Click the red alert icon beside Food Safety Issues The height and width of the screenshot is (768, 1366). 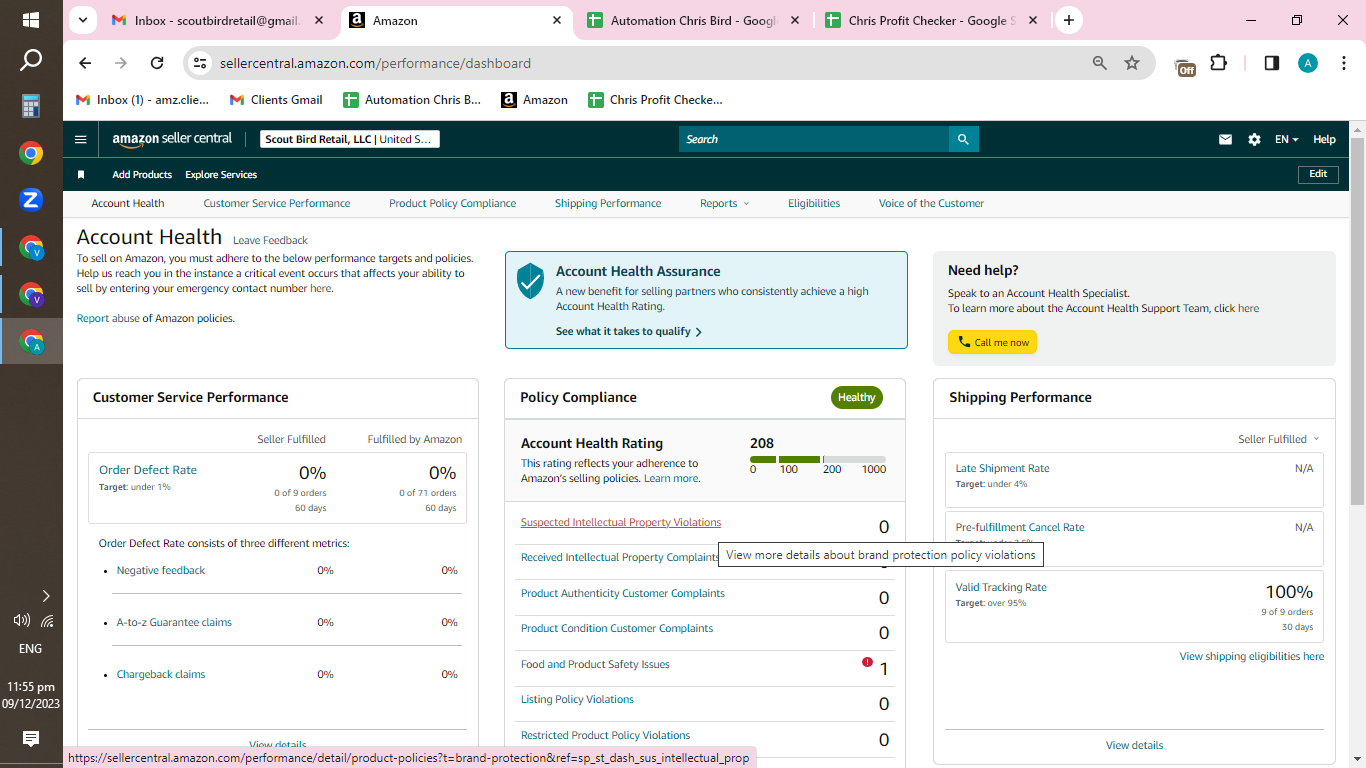click(867, 662)
